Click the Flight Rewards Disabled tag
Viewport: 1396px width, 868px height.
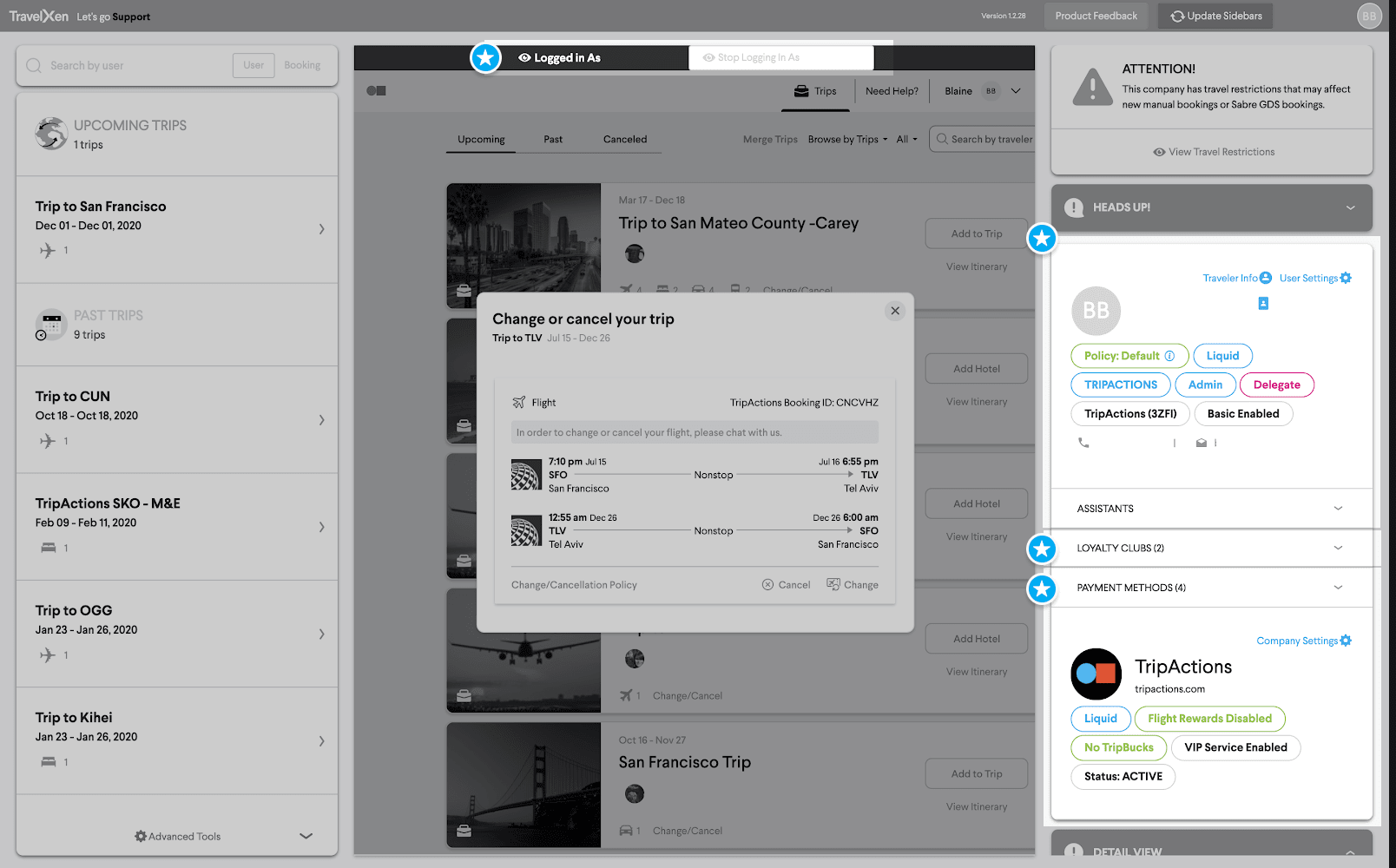(x=1209, y=719)
